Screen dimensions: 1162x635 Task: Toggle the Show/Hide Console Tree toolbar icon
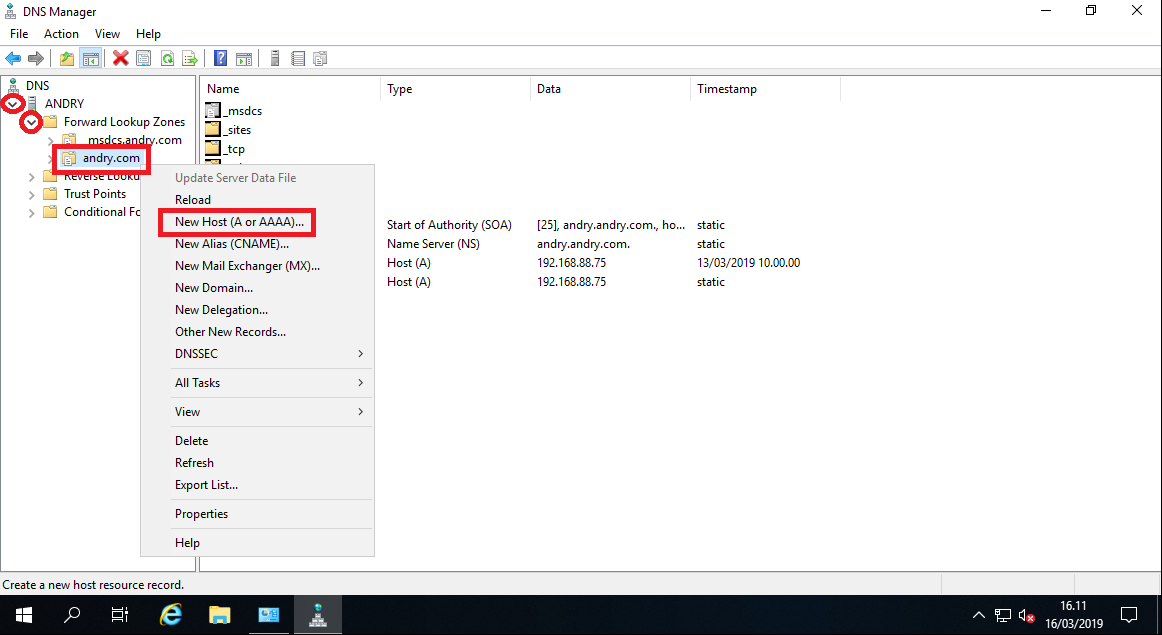(x=91, y=57)
